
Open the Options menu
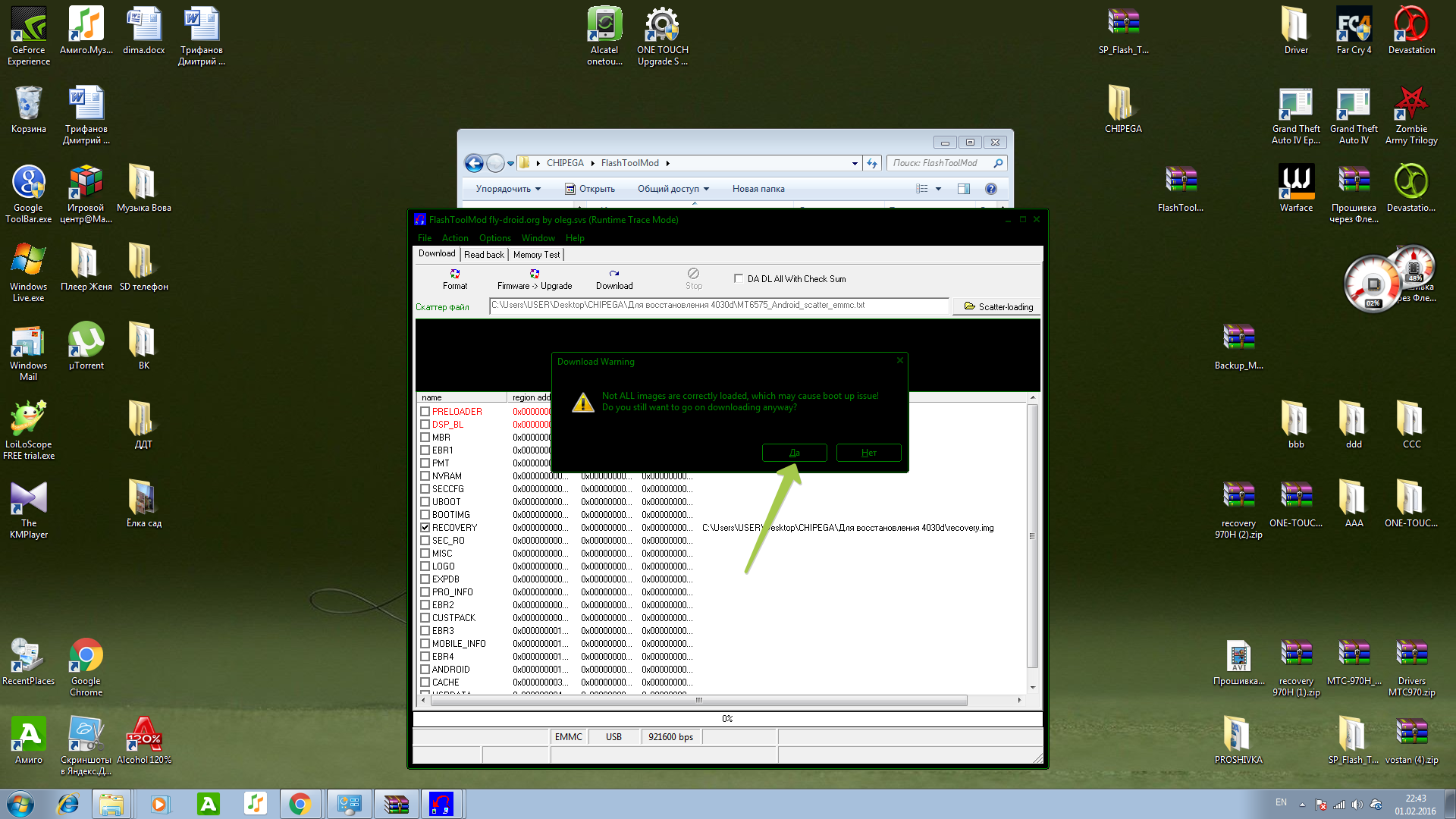click(494, 238)
